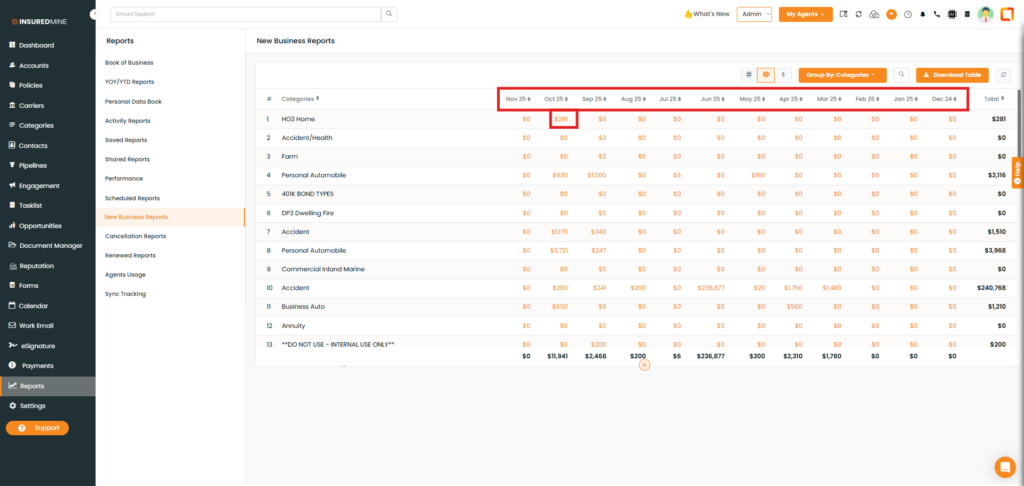Click the notification bell icon
Image resolution: width=1024 pixels, height=486 pixels.
click(922, 14)
